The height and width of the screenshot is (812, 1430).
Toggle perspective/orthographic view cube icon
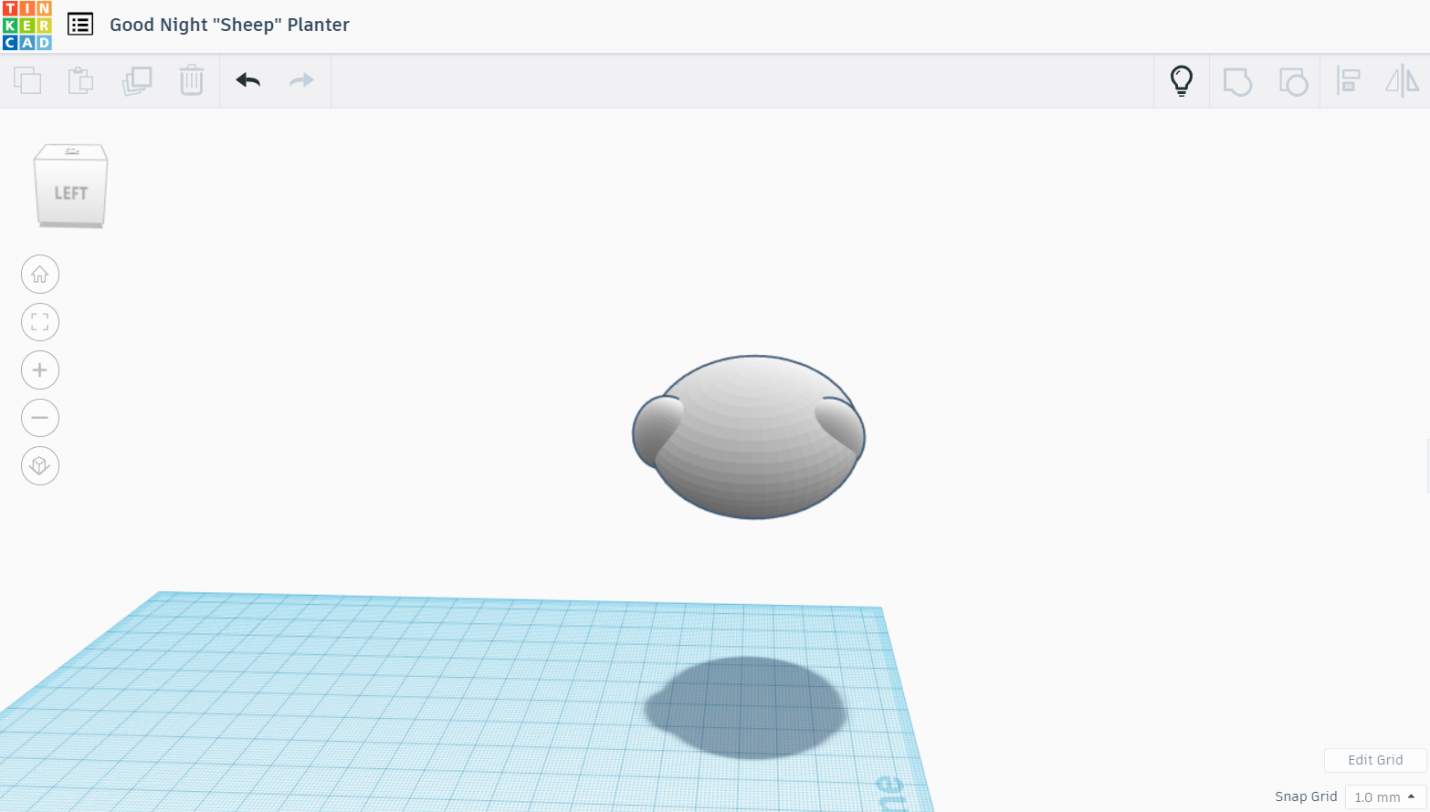[40, 466]
